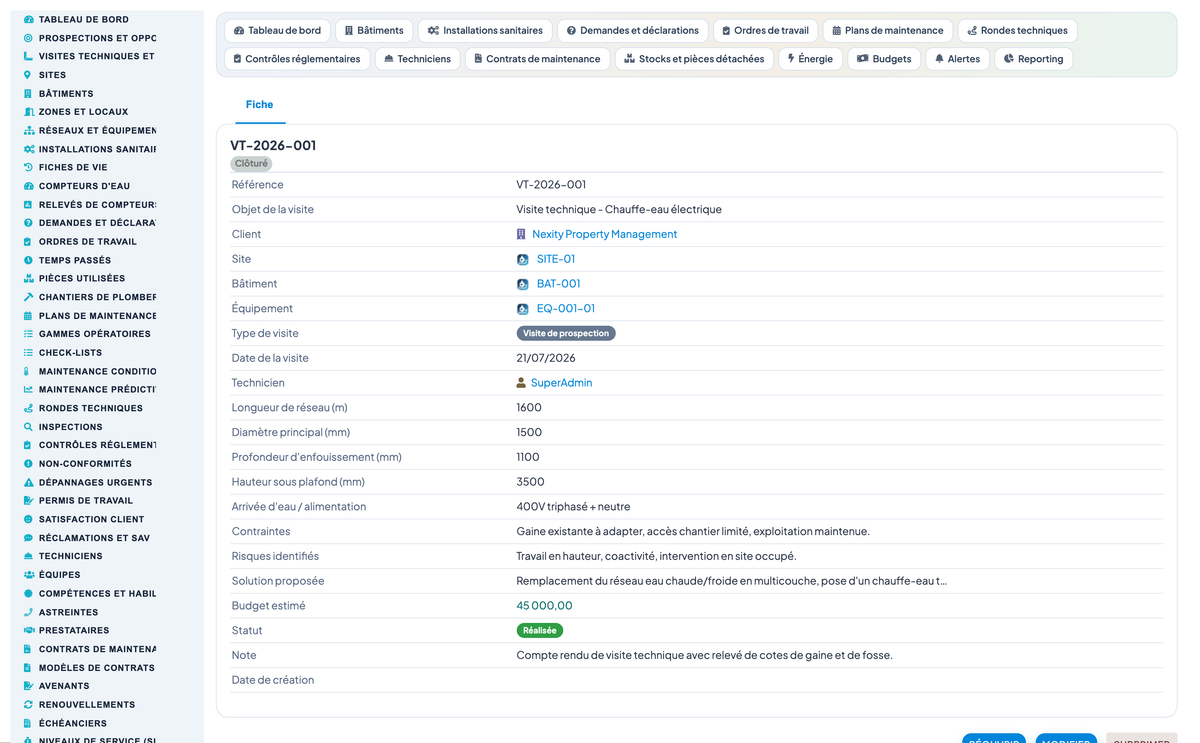Image resolution: width=1200 pixels, height=743 pixels.
Task: Click the Sites pin icon in sidebar
Action: 28,75
